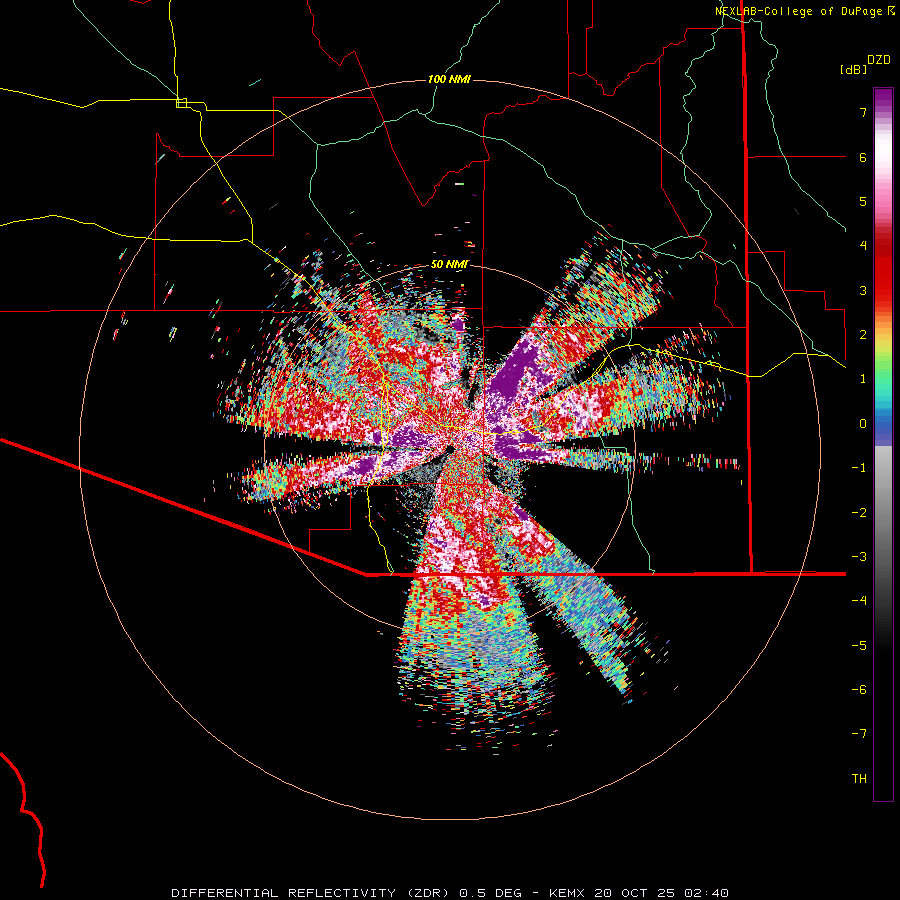Click the 100 NMI range ring label
This screenshot has height=900, width=900.
[x=449, y=79]
